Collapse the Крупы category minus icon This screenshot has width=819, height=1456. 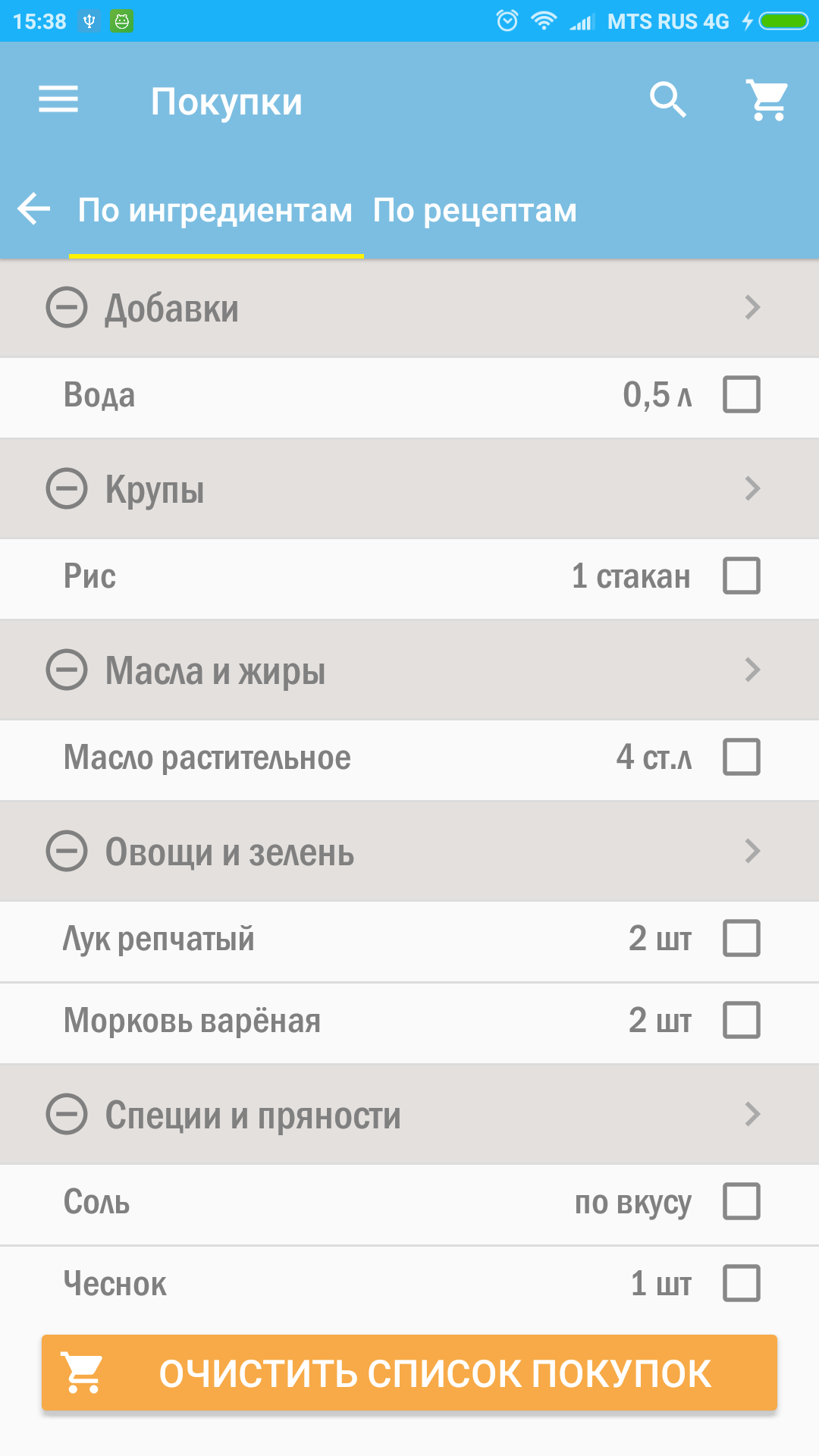pos(67,488)
